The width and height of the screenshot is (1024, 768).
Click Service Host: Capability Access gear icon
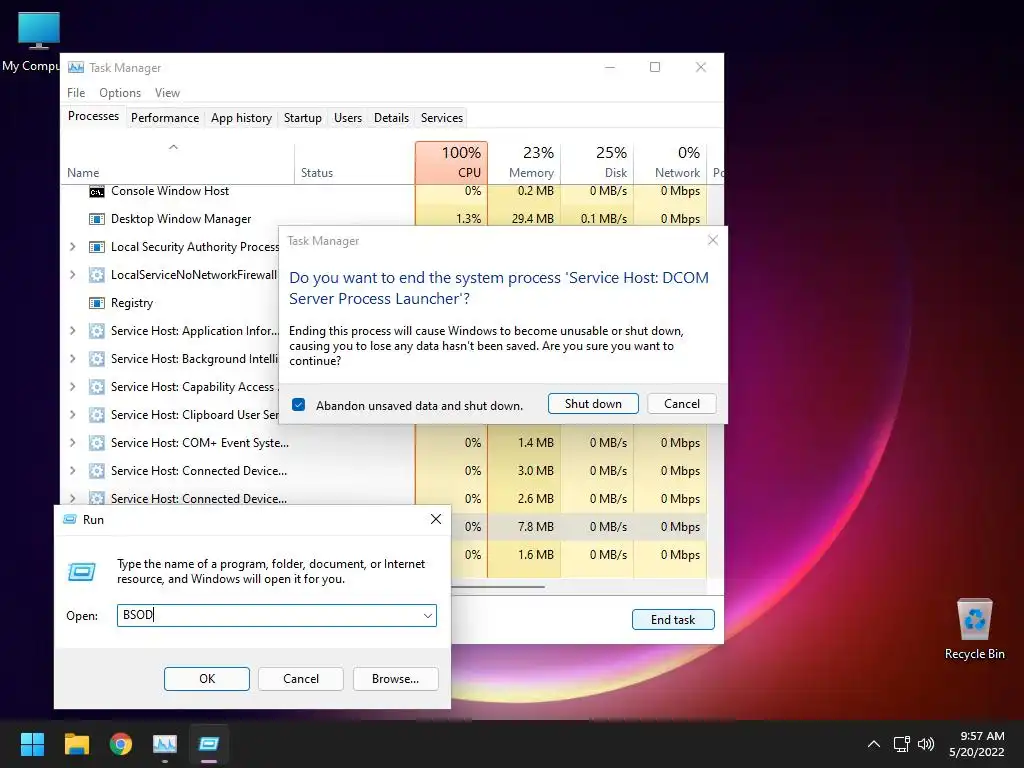[x=97, y=387]
